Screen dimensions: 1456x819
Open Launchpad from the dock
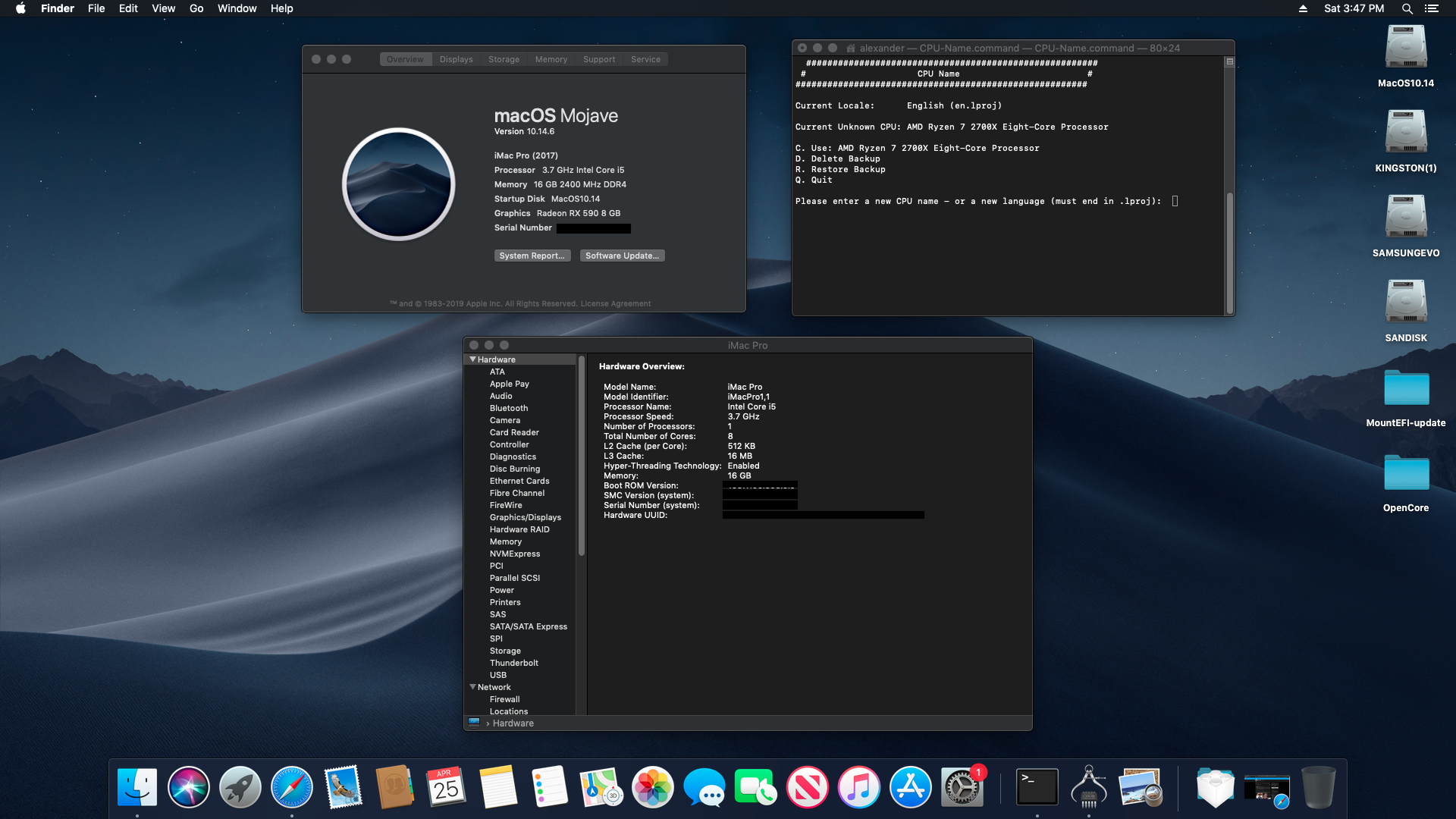tap(240, 787)
